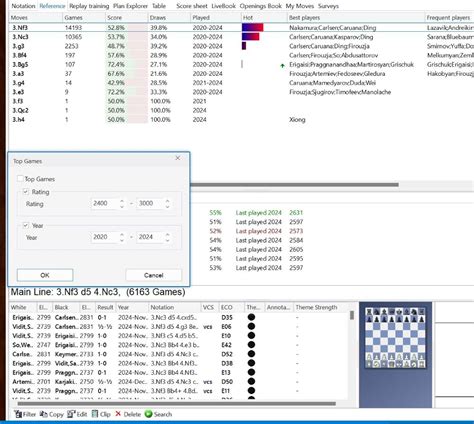474x424 pixels.
Task: Click the chessboard preview thumbnail
Action: 395,338
